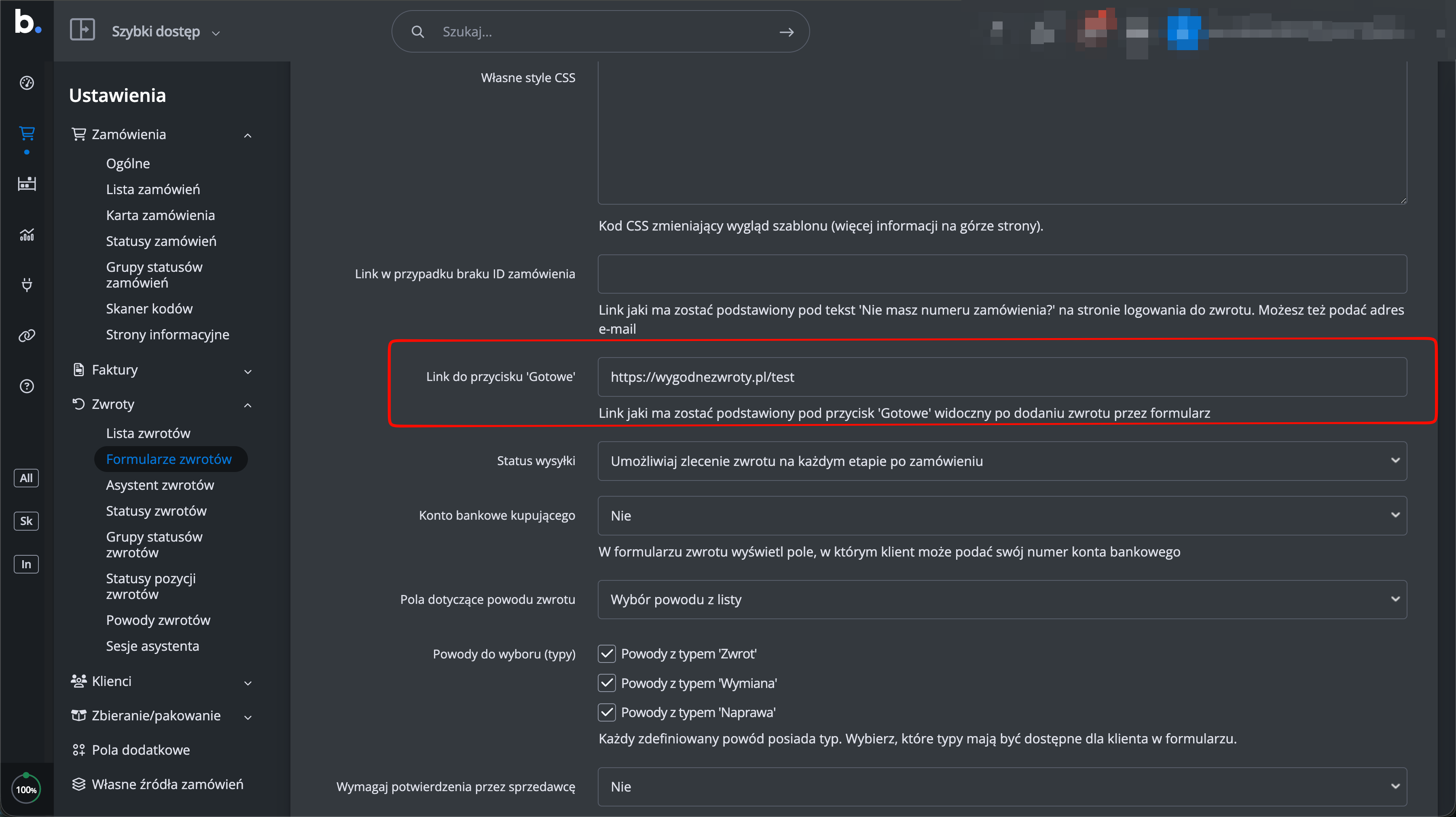Click the 100% progress circle indicator
Image resolution: width=1456 pixels, height=817 pixels.
(x=26, y=788)
